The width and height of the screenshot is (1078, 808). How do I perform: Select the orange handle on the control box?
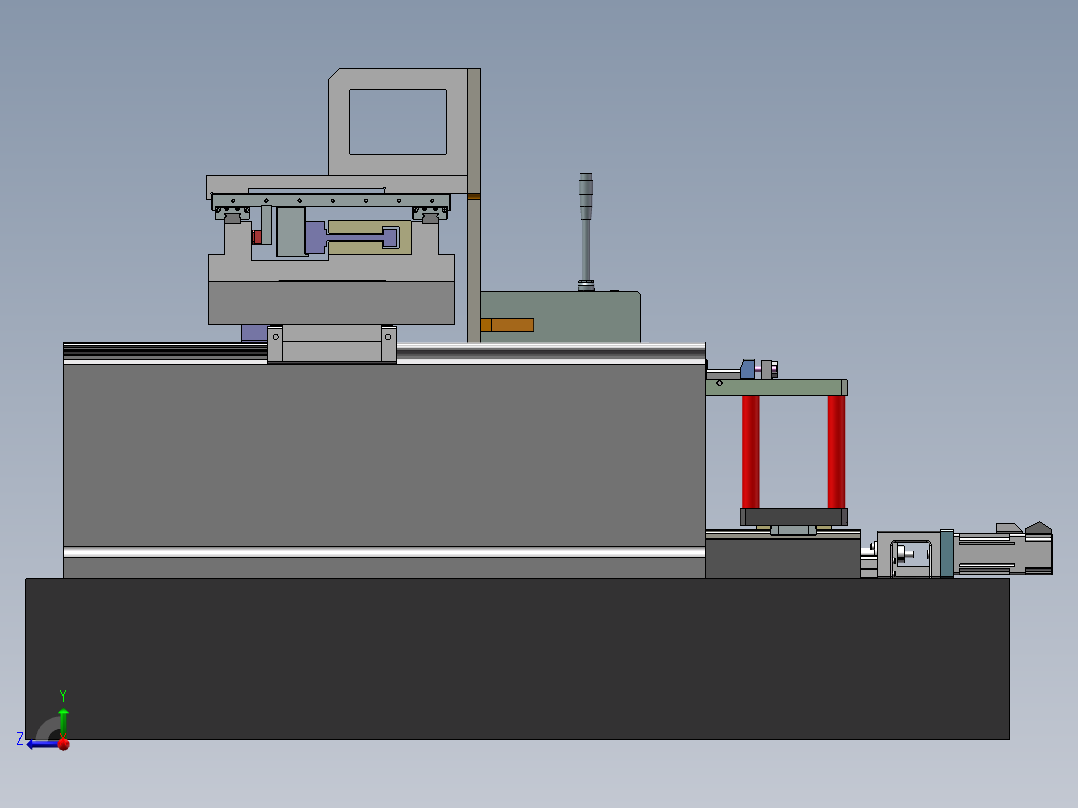[507, 325]
